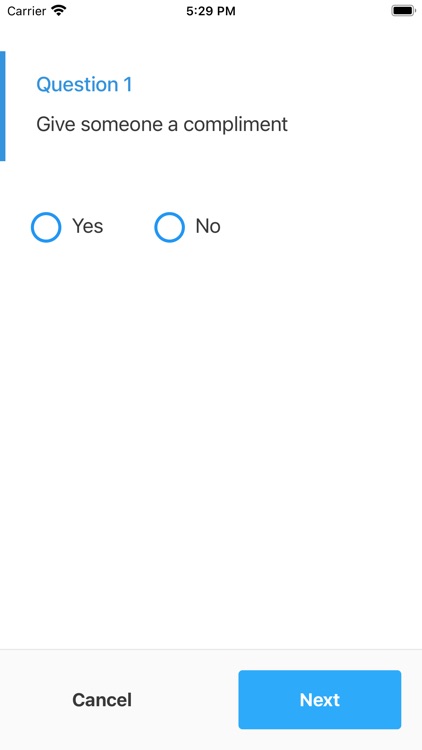The width and height of the screenshot is (422, 750).
Task: Click the Give someone a compliment text
Action: [162, 124]
